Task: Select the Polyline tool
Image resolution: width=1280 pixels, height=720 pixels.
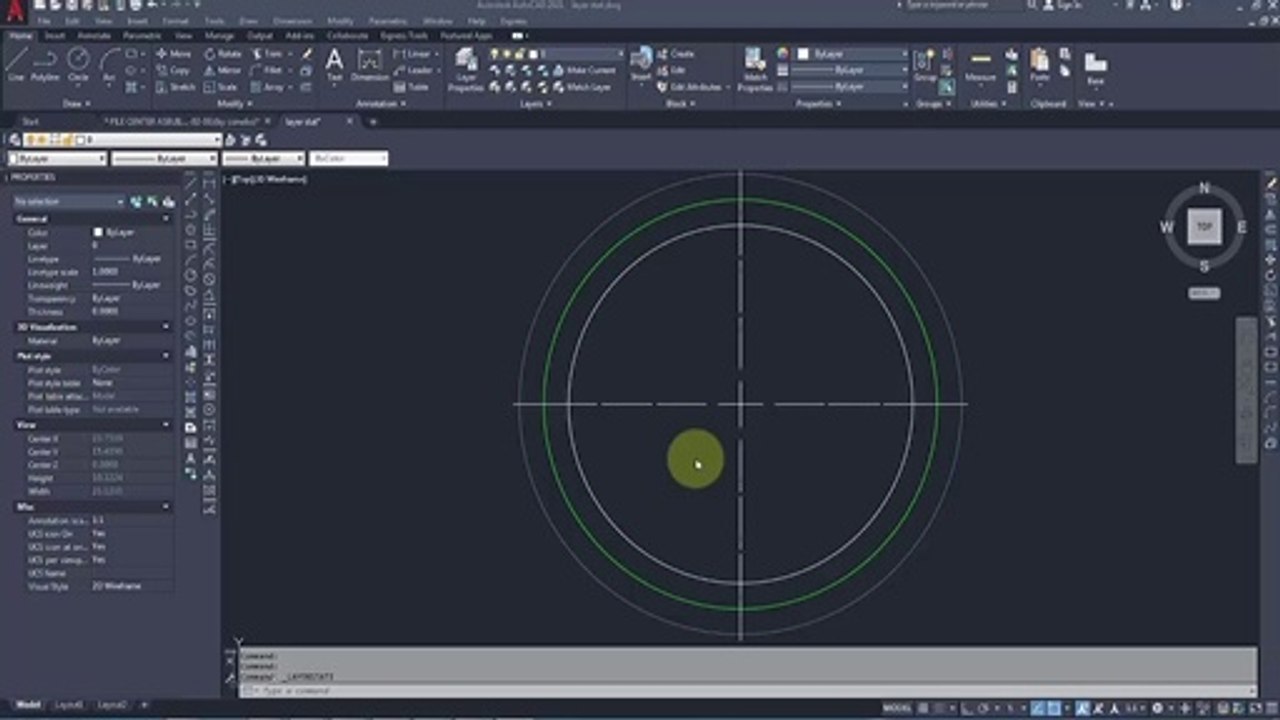Action: pos(45,64)
